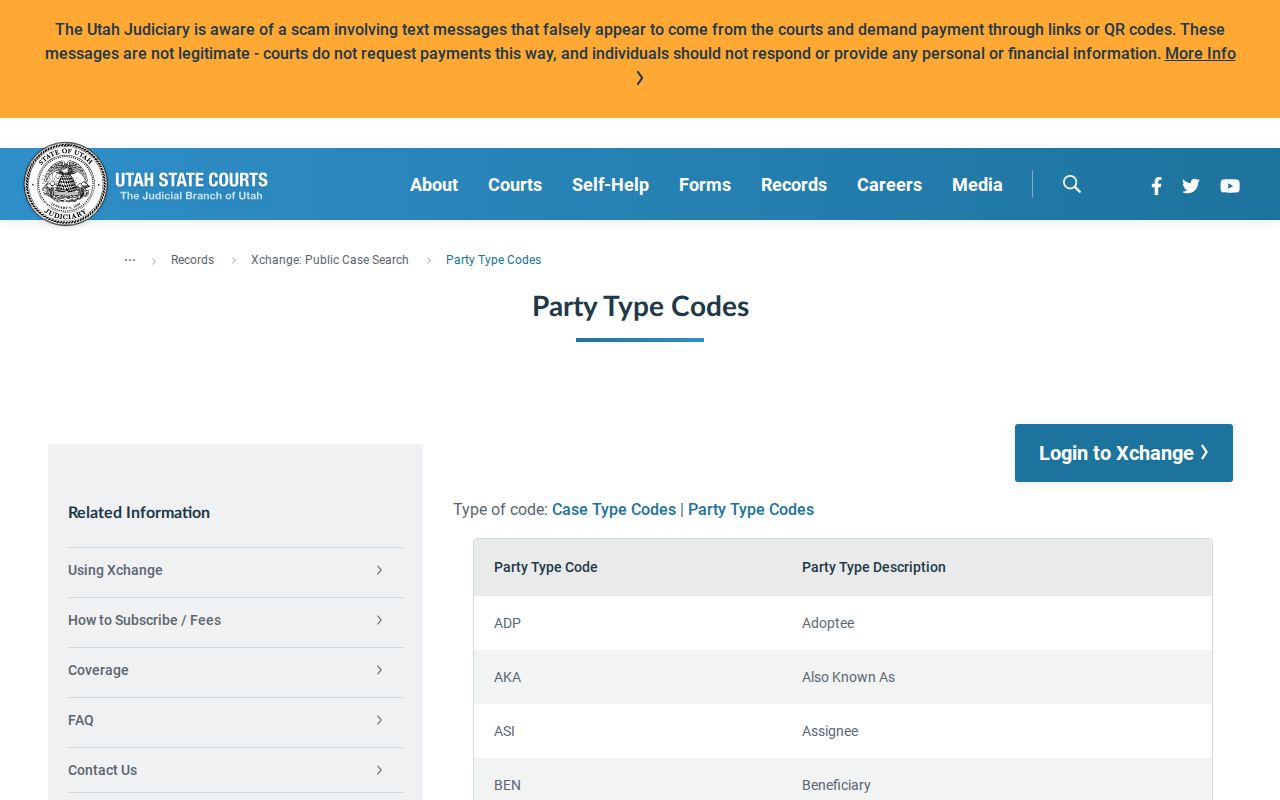
Task: Click the Login to Xchange button
Action: (1124, 453)
